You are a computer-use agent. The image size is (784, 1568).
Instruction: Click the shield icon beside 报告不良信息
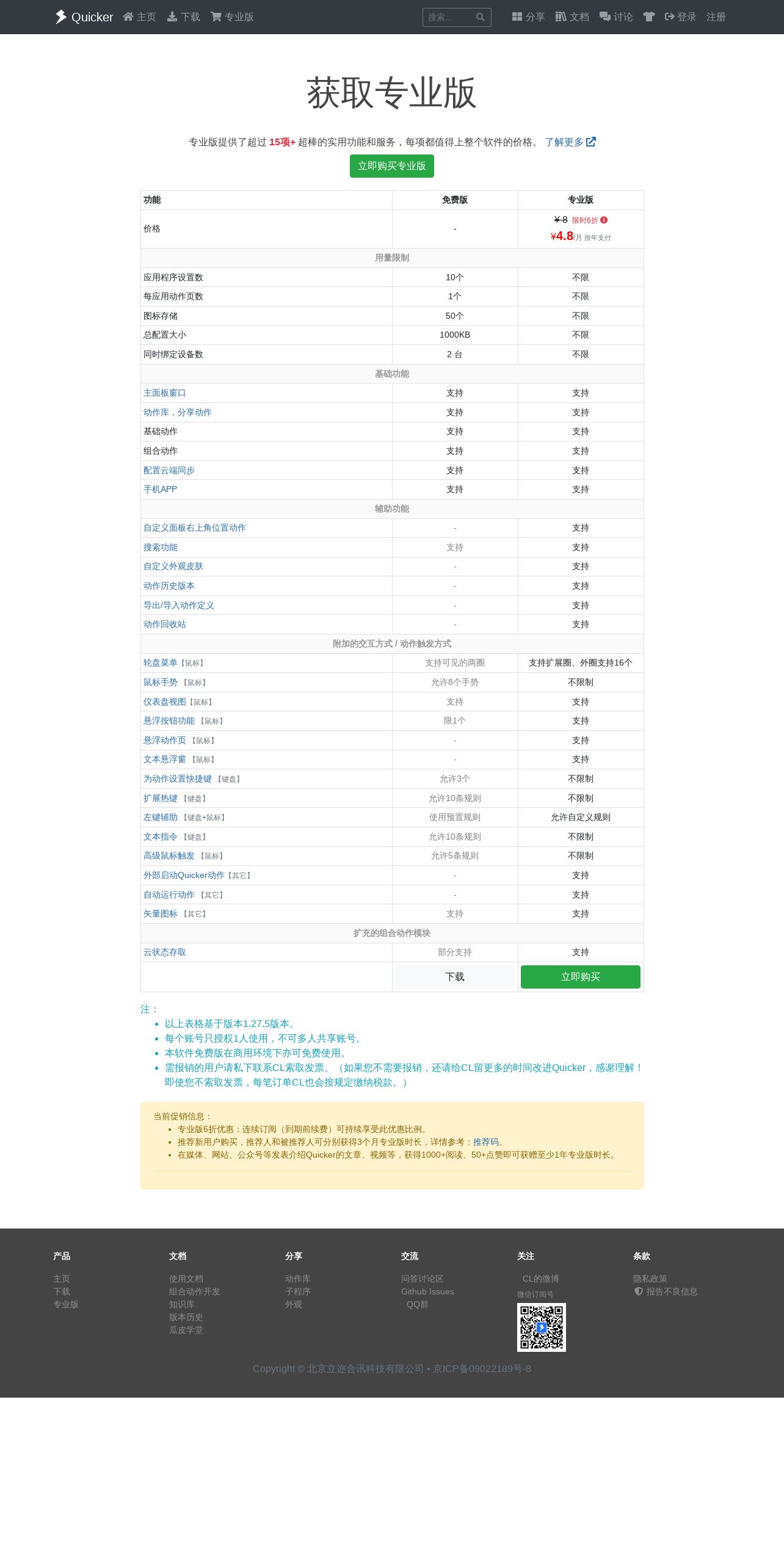click(639, 1291)
